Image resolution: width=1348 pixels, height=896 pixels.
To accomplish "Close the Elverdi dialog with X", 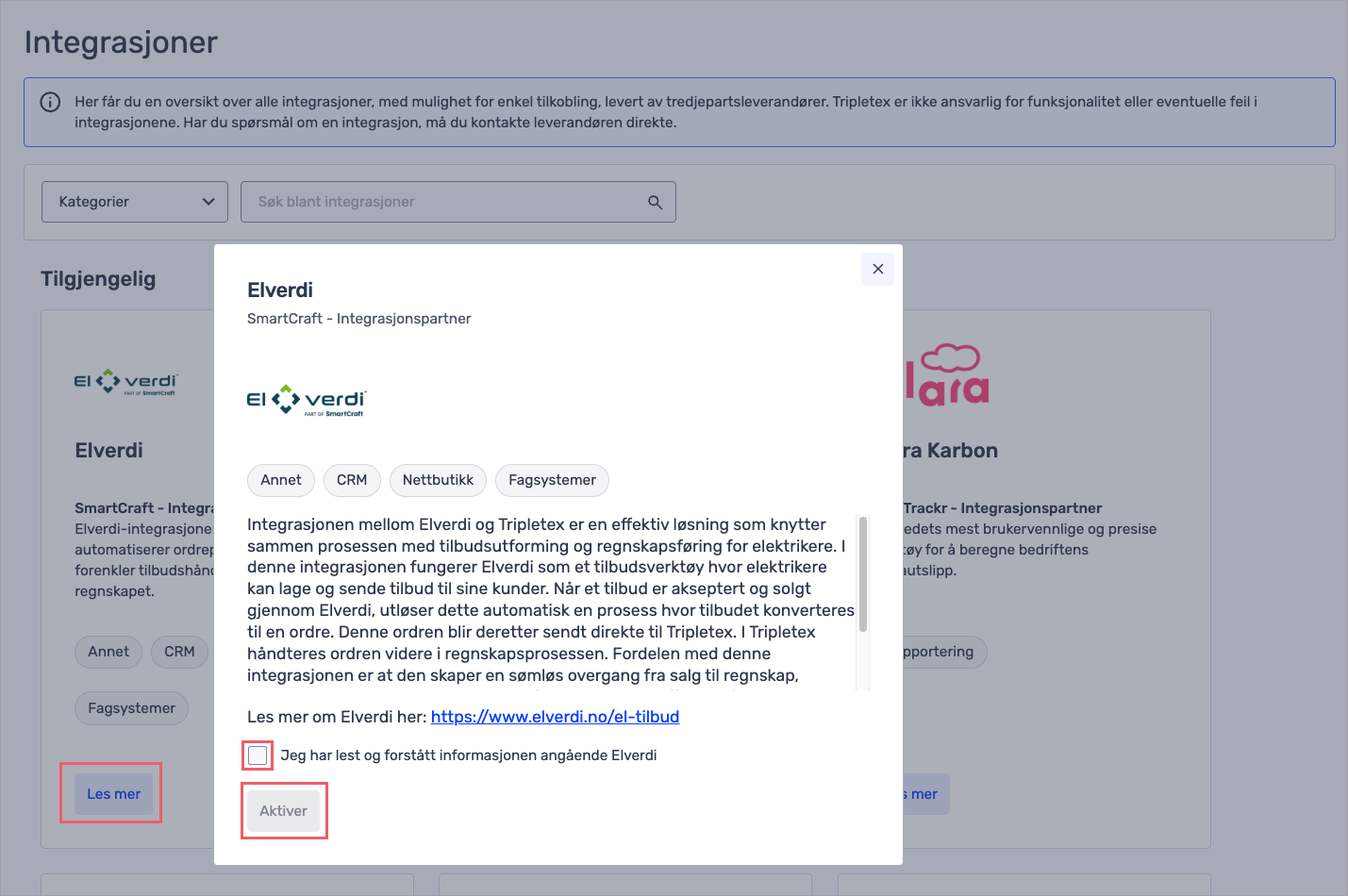I will tap(877, 269).
